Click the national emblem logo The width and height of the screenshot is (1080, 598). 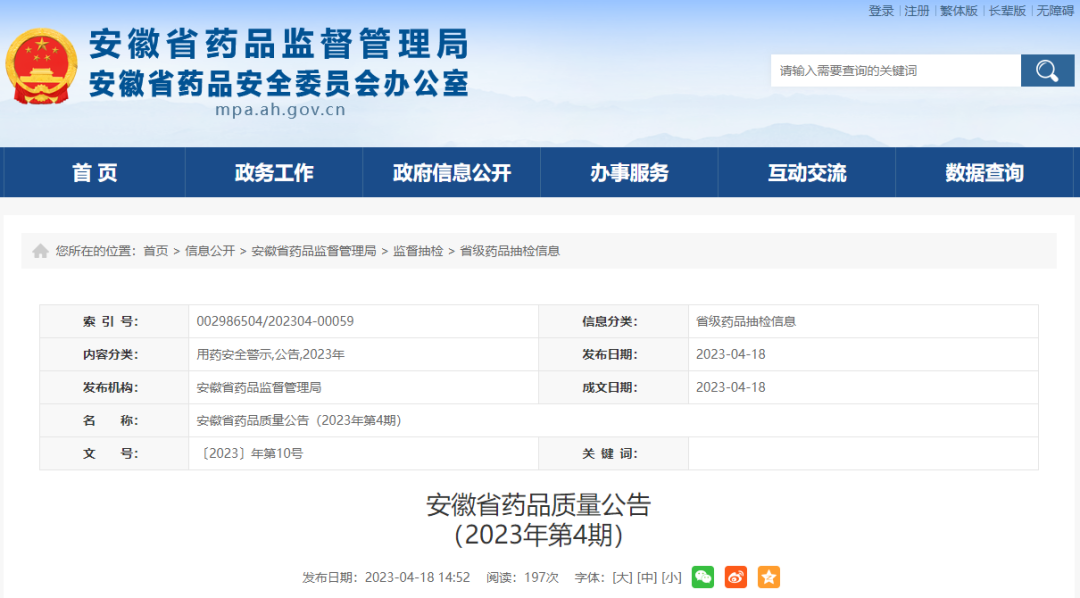click(x=41, y=66)
